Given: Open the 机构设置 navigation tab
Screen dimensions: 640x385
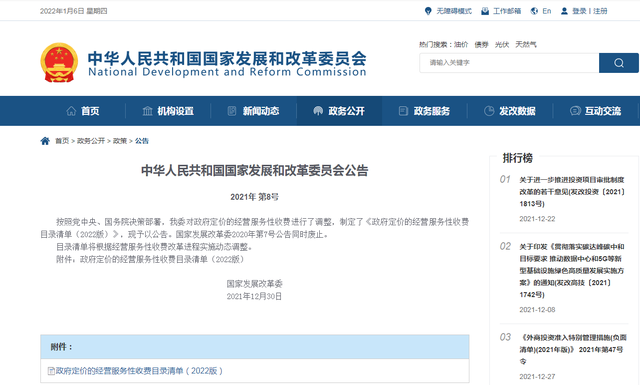Looking at the screenshot, I should pyautogui.click(x=168, y=111).
